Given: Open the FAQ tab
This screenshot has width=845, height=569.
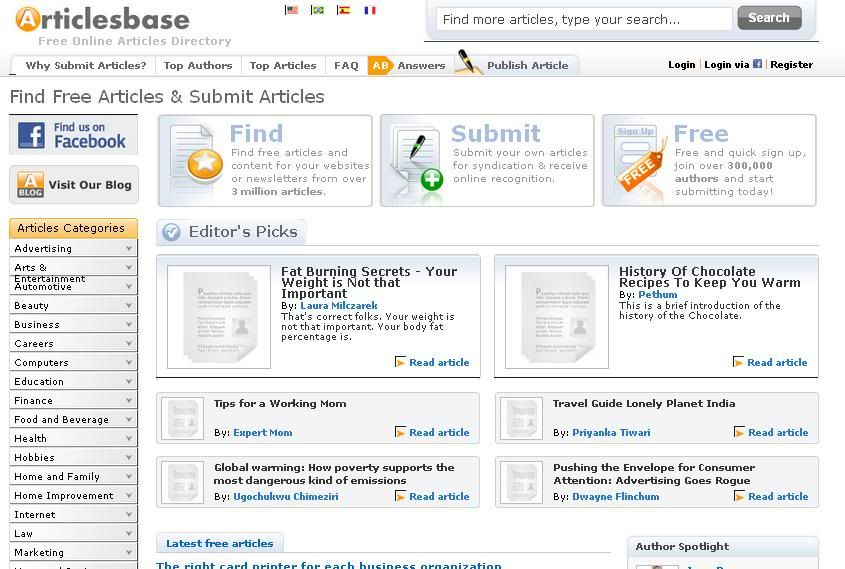Looking at the screenshot, I should click(346, 65).
